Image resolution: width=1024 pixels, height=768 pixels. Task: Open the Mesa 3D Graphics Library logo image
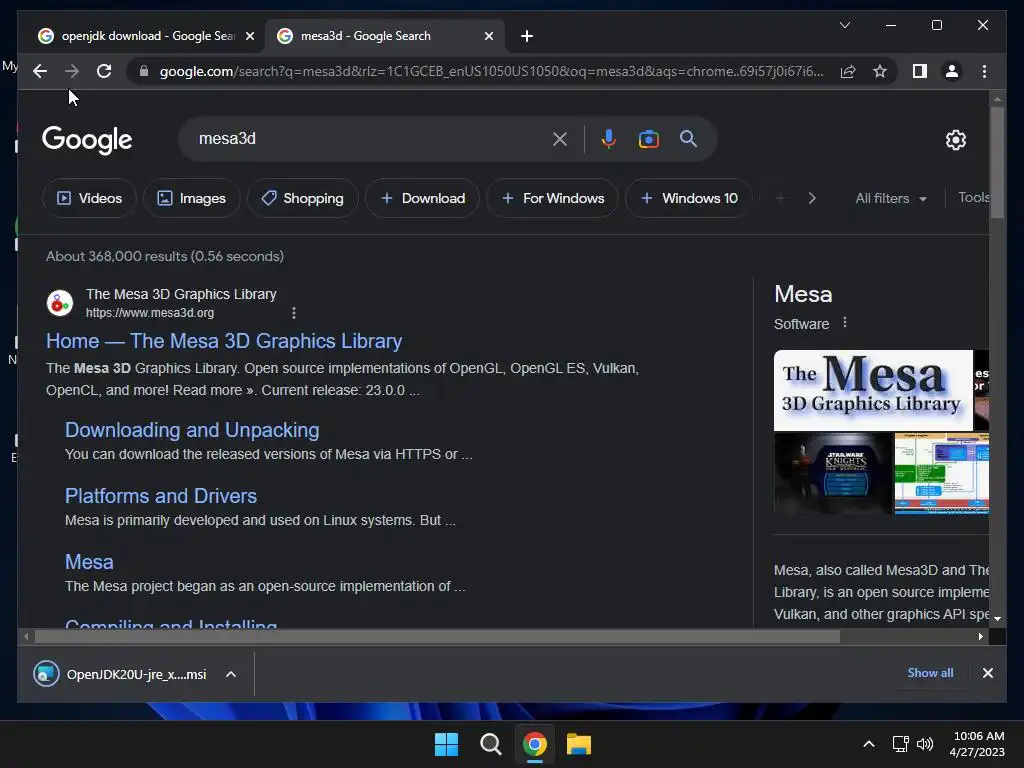(x=873, y=390)
